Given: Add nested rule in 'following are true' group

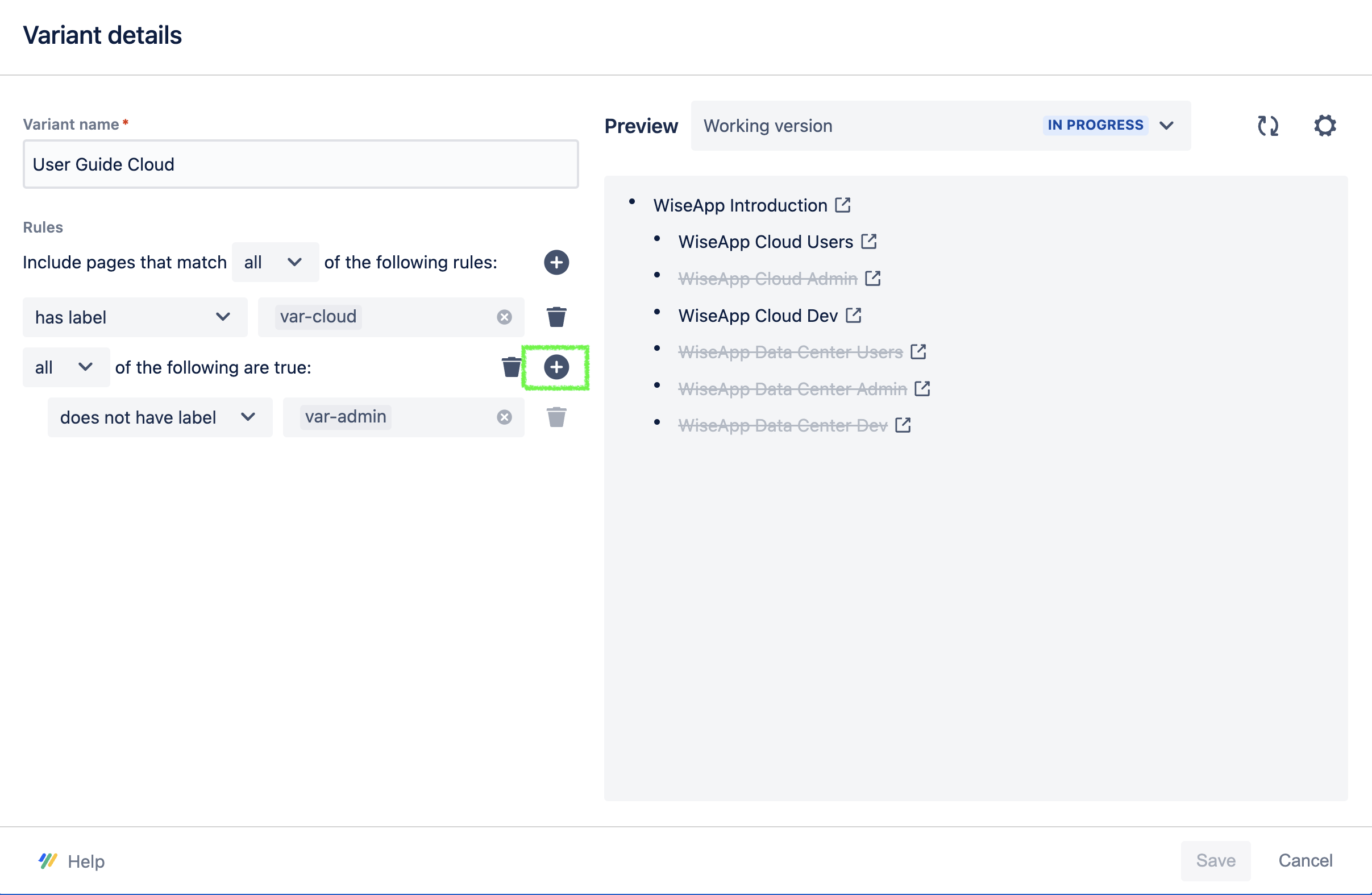Looking at the screenshot, I should point(556,367).
